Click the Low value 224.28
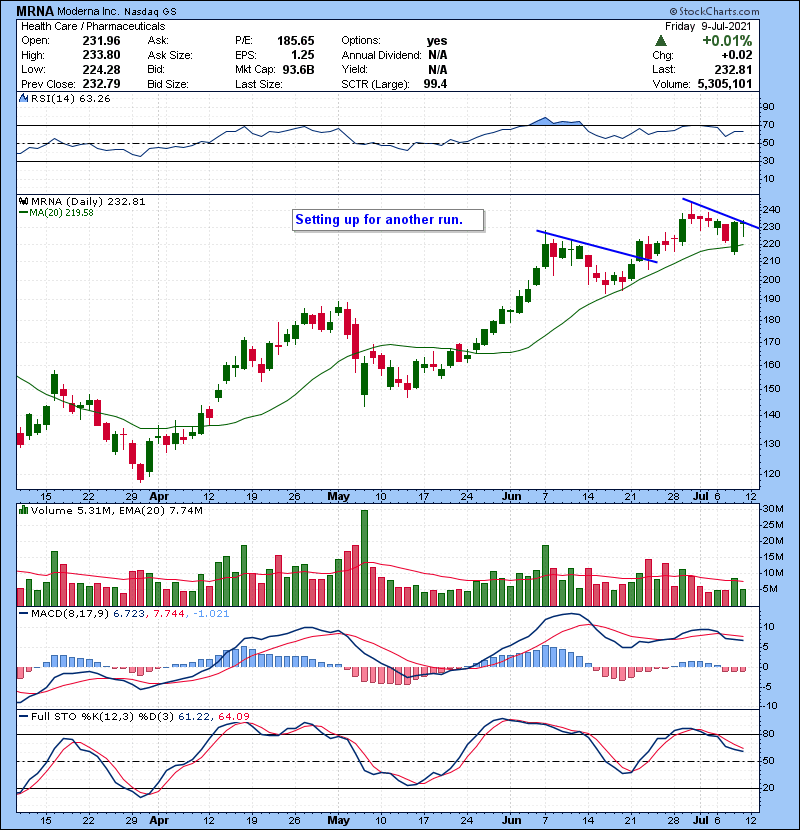The image size is (800, 830). point(101,70)
